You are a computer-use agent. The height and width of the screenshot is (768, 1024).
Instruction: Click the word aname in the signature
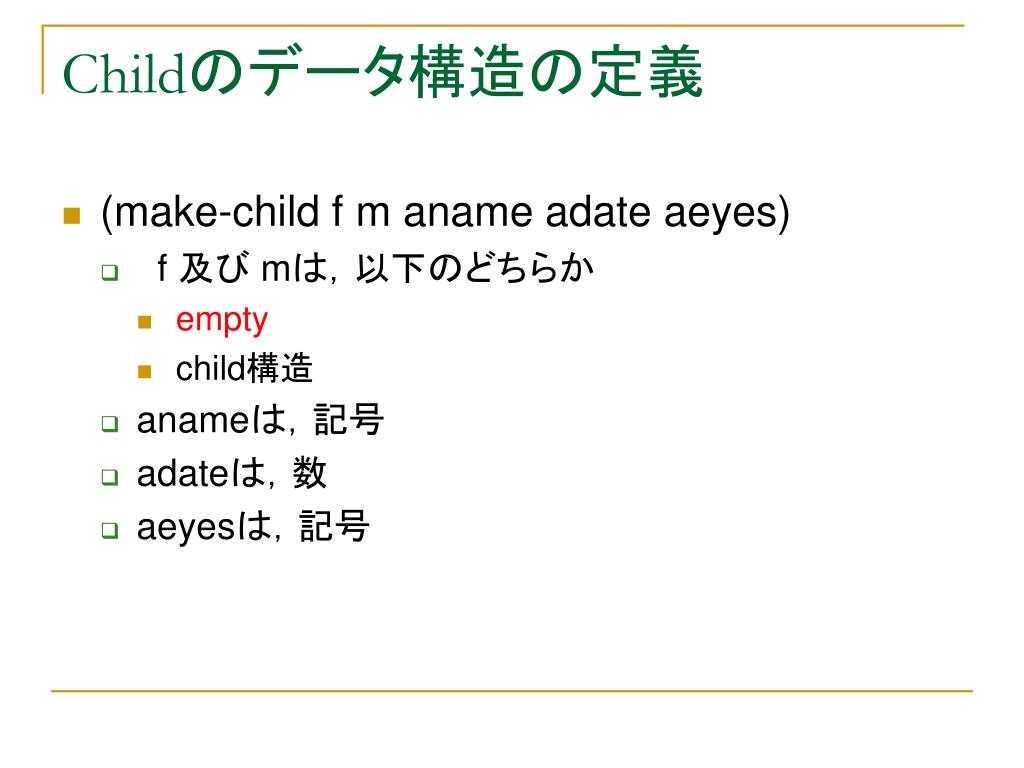(468, 214)
